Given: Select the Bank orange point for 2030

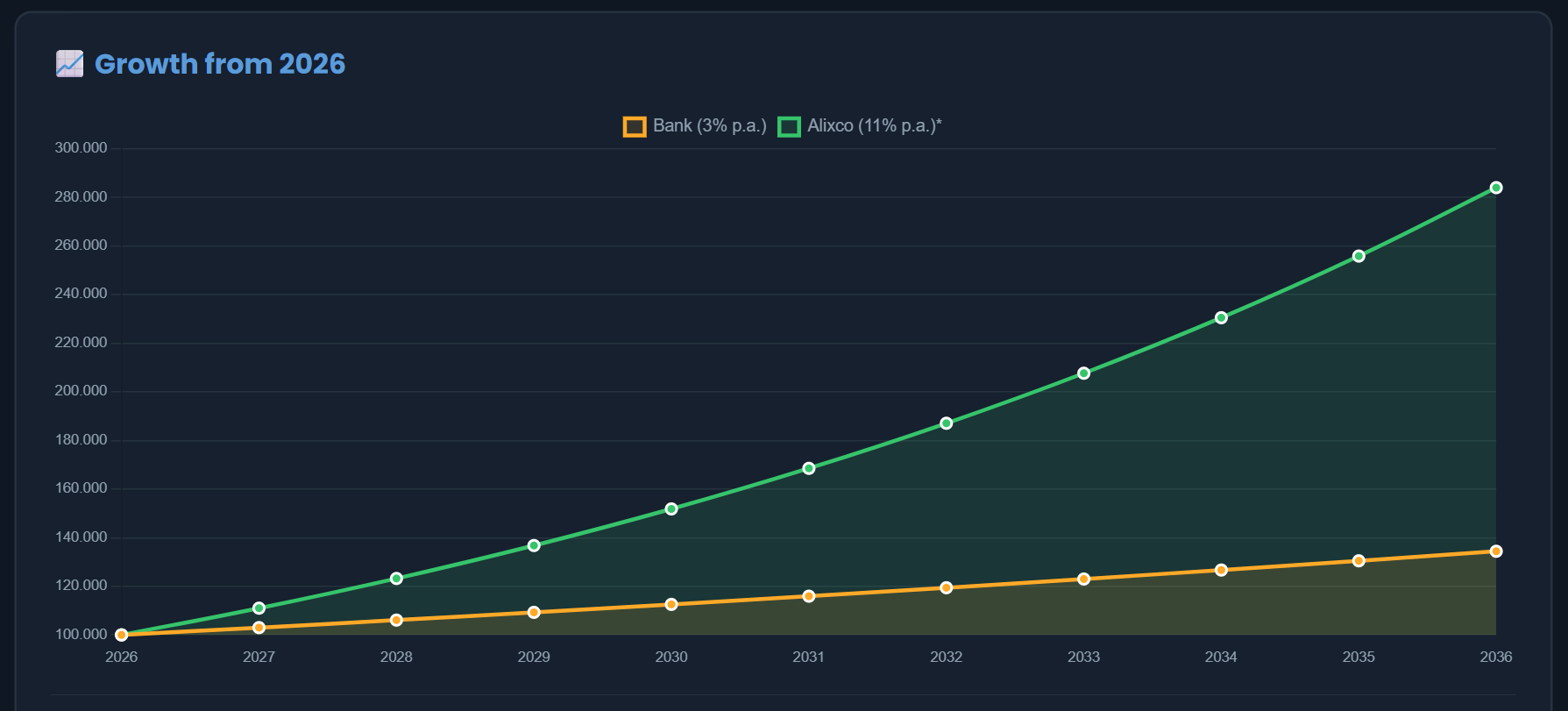Looking at the screenshot, I should 671,604.
